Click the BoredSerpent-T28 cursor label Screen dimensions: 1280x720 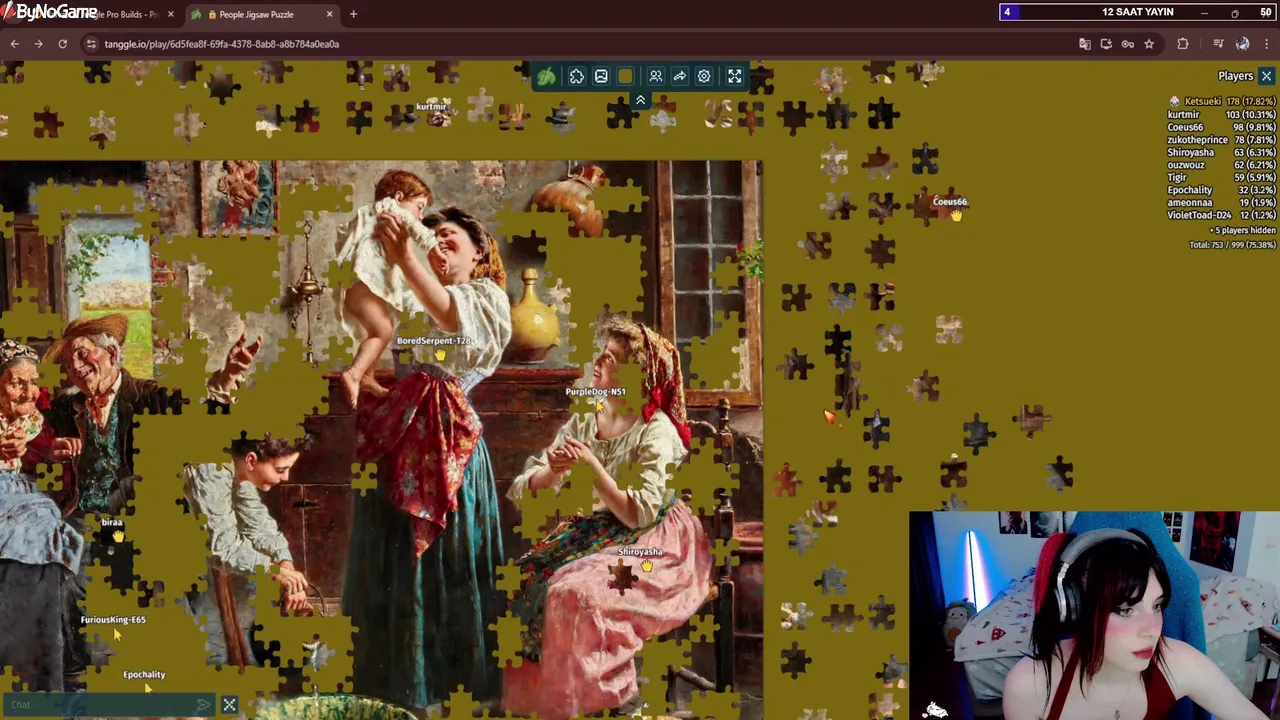tap(433, 341)
